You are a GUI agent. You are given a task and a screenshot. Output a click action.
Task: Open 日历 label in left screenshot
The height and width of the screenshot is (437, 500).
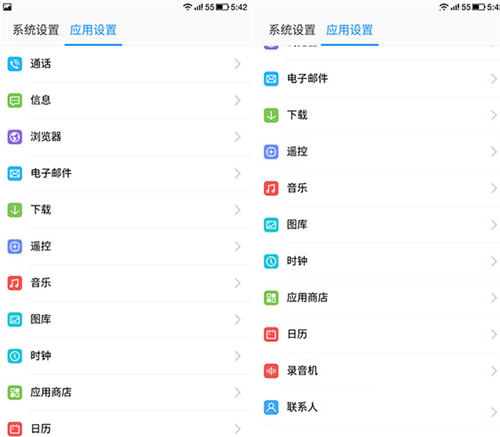tap(41, 429)
